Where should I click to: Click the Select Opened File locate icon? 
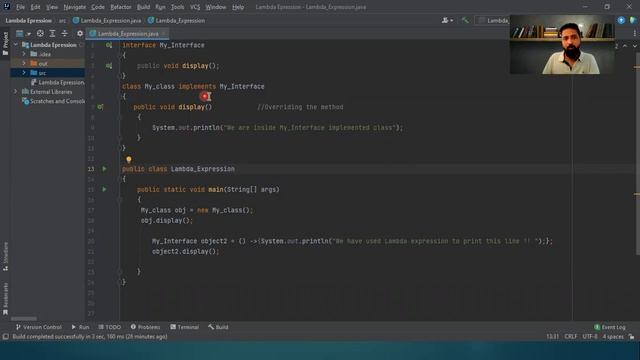(40, 33)
